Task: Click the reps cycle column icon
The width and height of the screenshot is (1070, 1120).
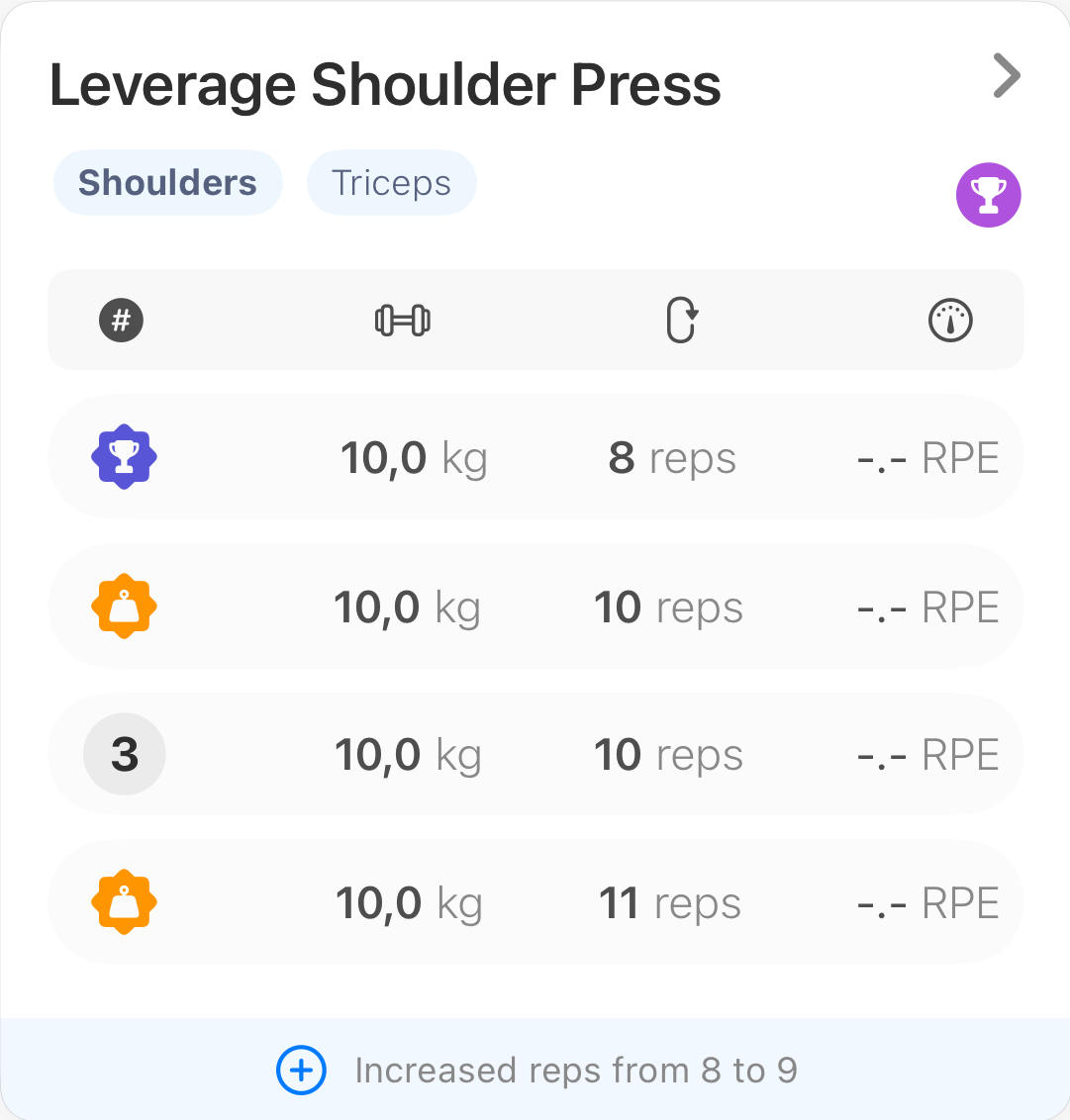Action: [681, 321]
